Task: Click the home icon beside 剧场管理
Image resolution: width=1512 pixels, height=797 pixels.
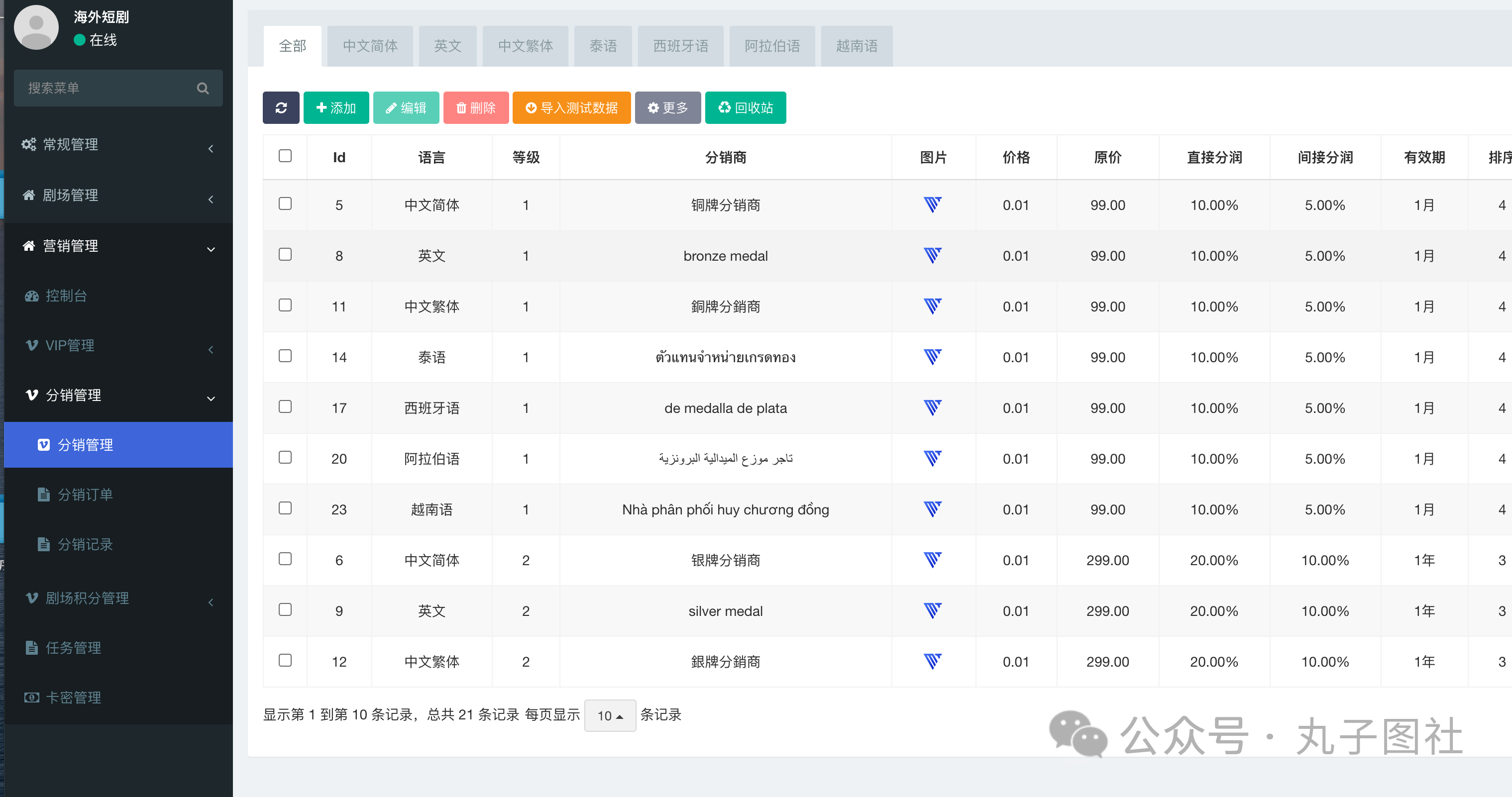Action: (x=29, y=195)
